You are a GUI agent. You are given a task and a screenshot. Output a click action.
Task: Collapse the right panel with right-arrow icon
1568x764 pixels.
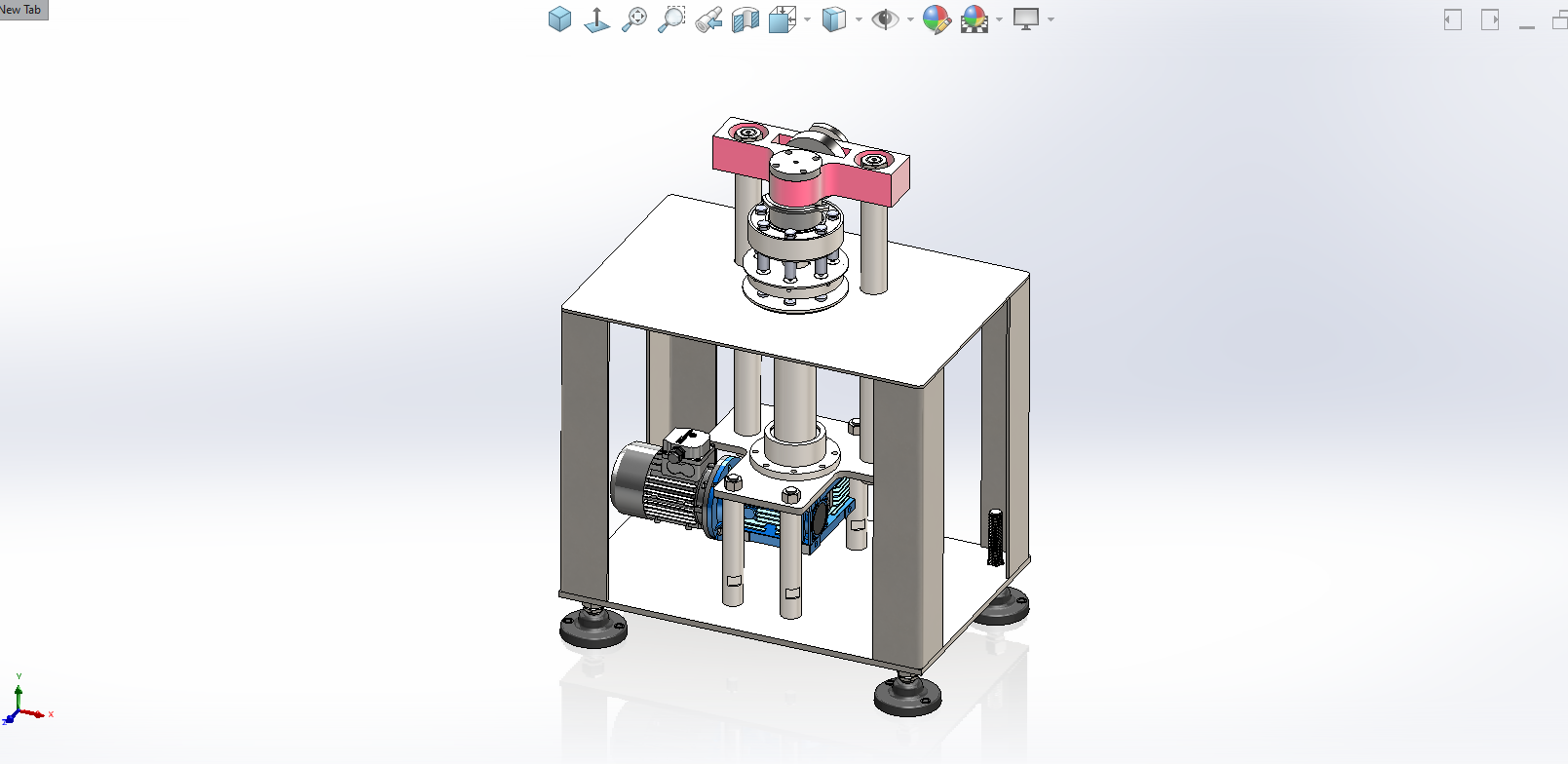[x=1490, y=19]
